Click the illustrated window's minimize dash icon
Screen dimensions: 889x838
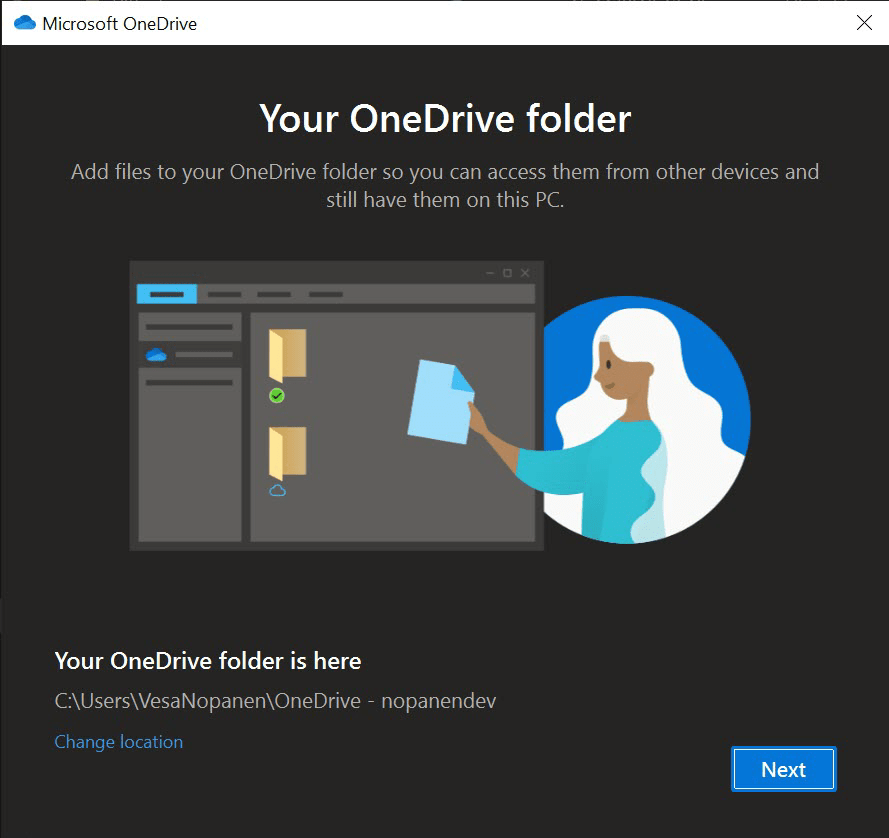click(489, 273)
